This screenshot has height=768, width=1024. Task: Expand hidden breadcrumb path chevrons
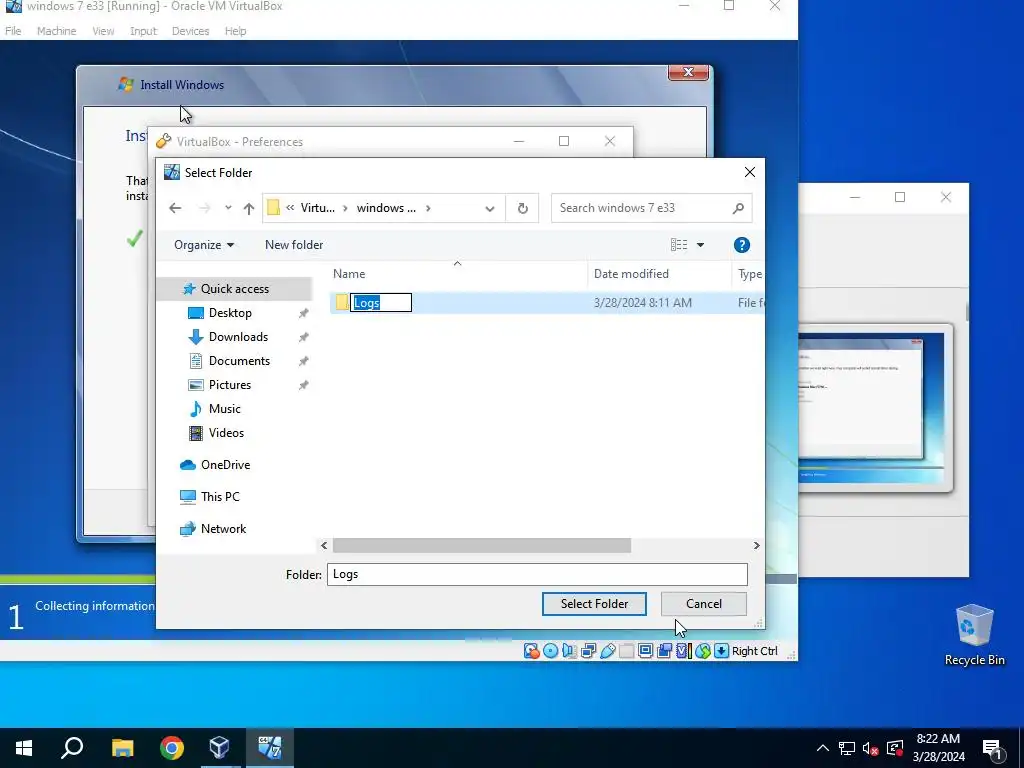coord(290,208)
